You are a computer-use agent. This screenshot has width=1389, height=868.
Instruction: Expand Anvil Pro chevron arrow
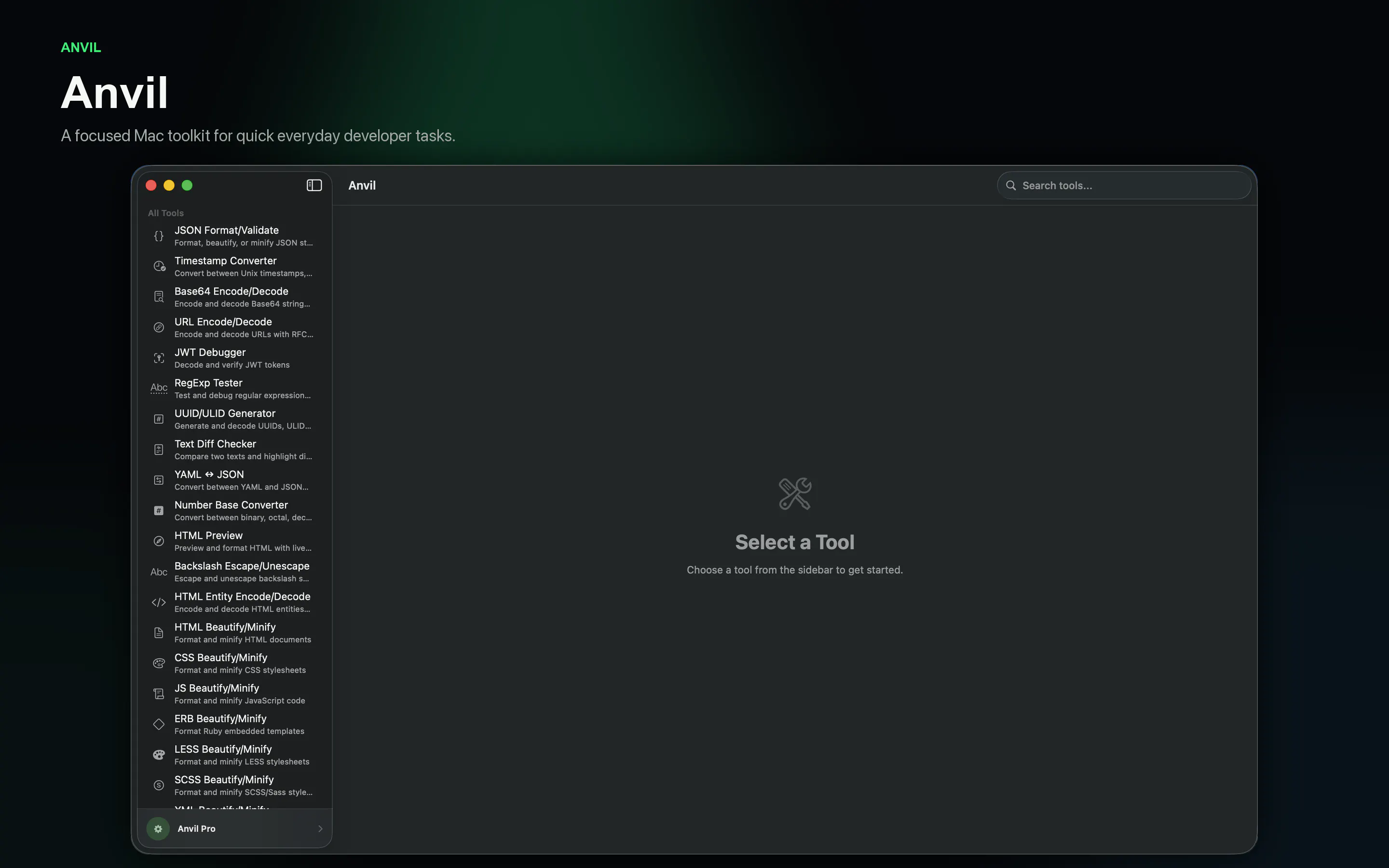tap(320, 828)
